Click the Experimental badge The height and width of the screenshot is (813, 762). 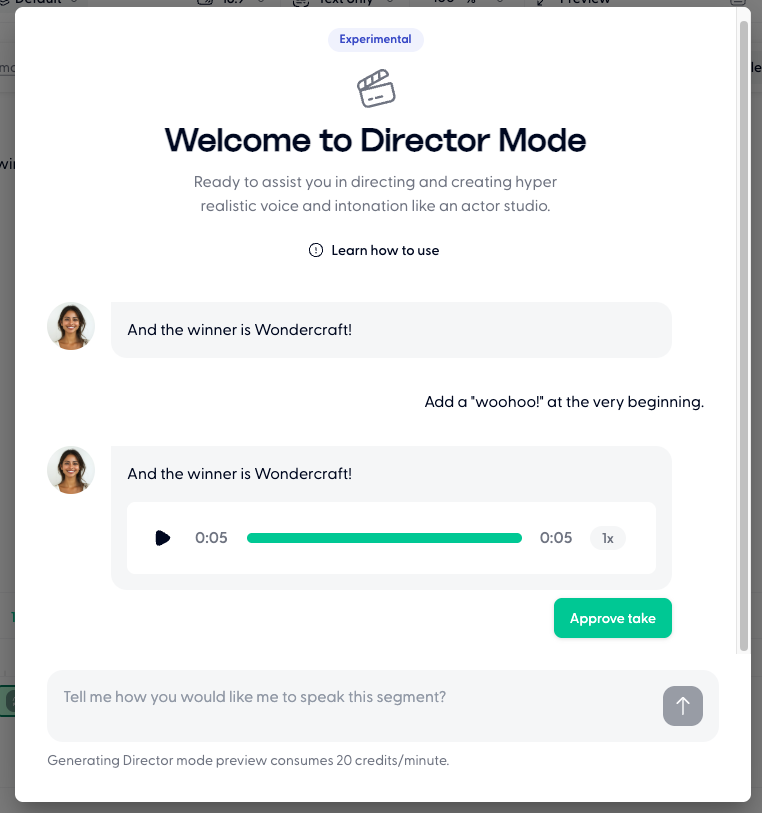(x=375, y=39)
